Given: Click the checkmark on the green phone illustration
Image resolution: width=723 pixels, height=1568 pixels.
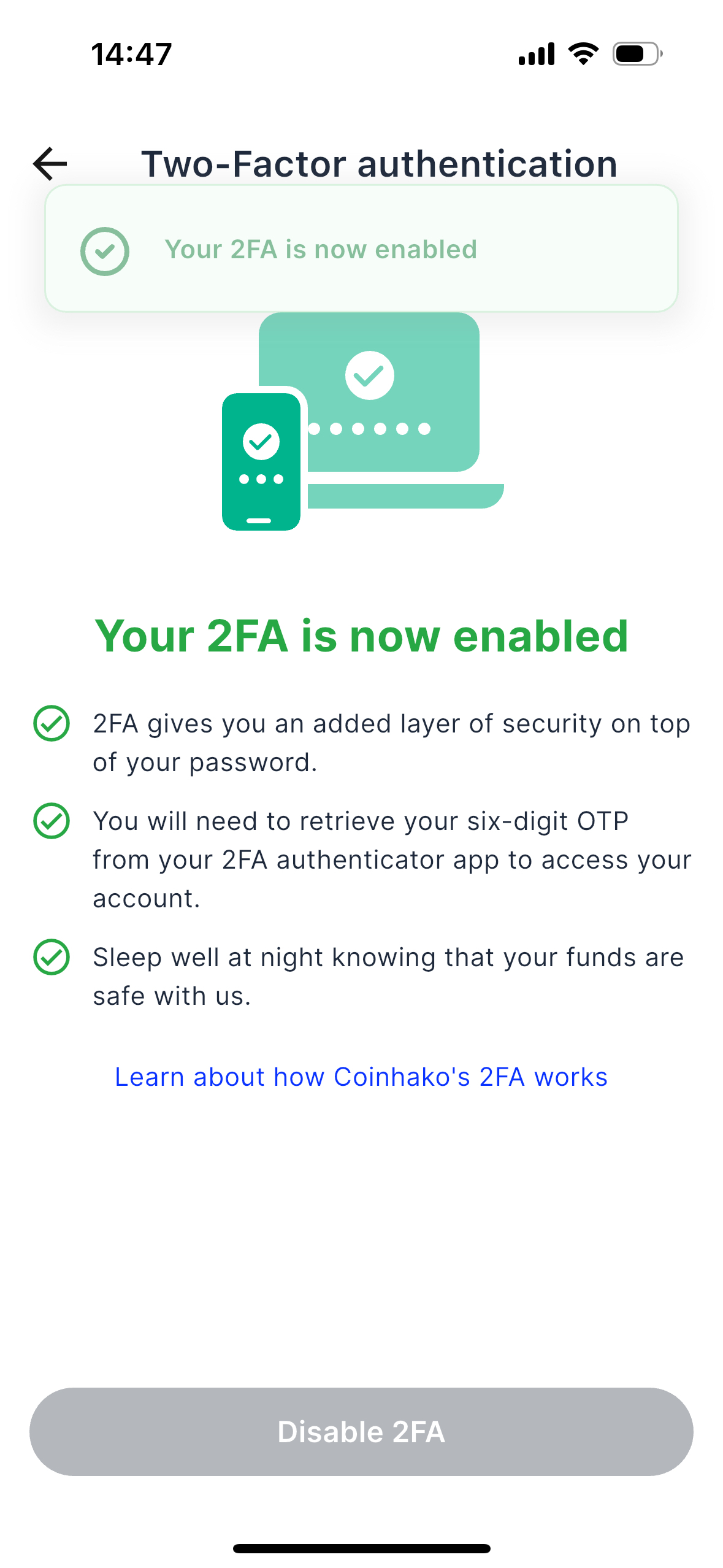Looking at the screenshot, I should tap(261, 441).
